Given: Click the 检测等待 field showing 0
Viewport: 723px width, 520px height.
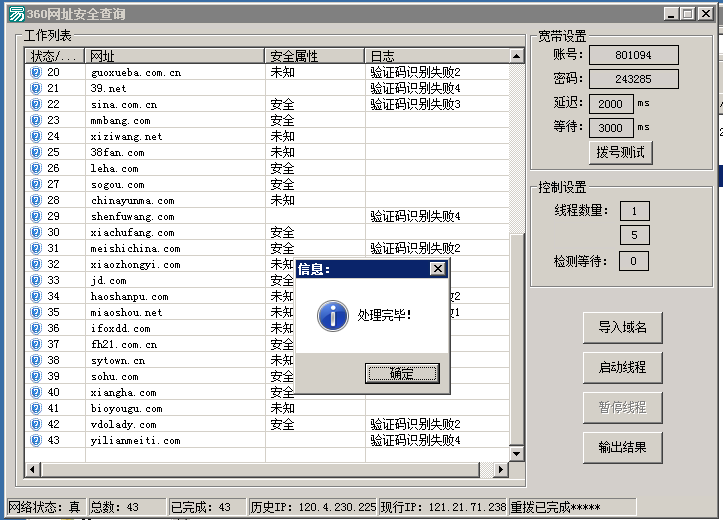Looking at the screenshot, I should 634,262.
